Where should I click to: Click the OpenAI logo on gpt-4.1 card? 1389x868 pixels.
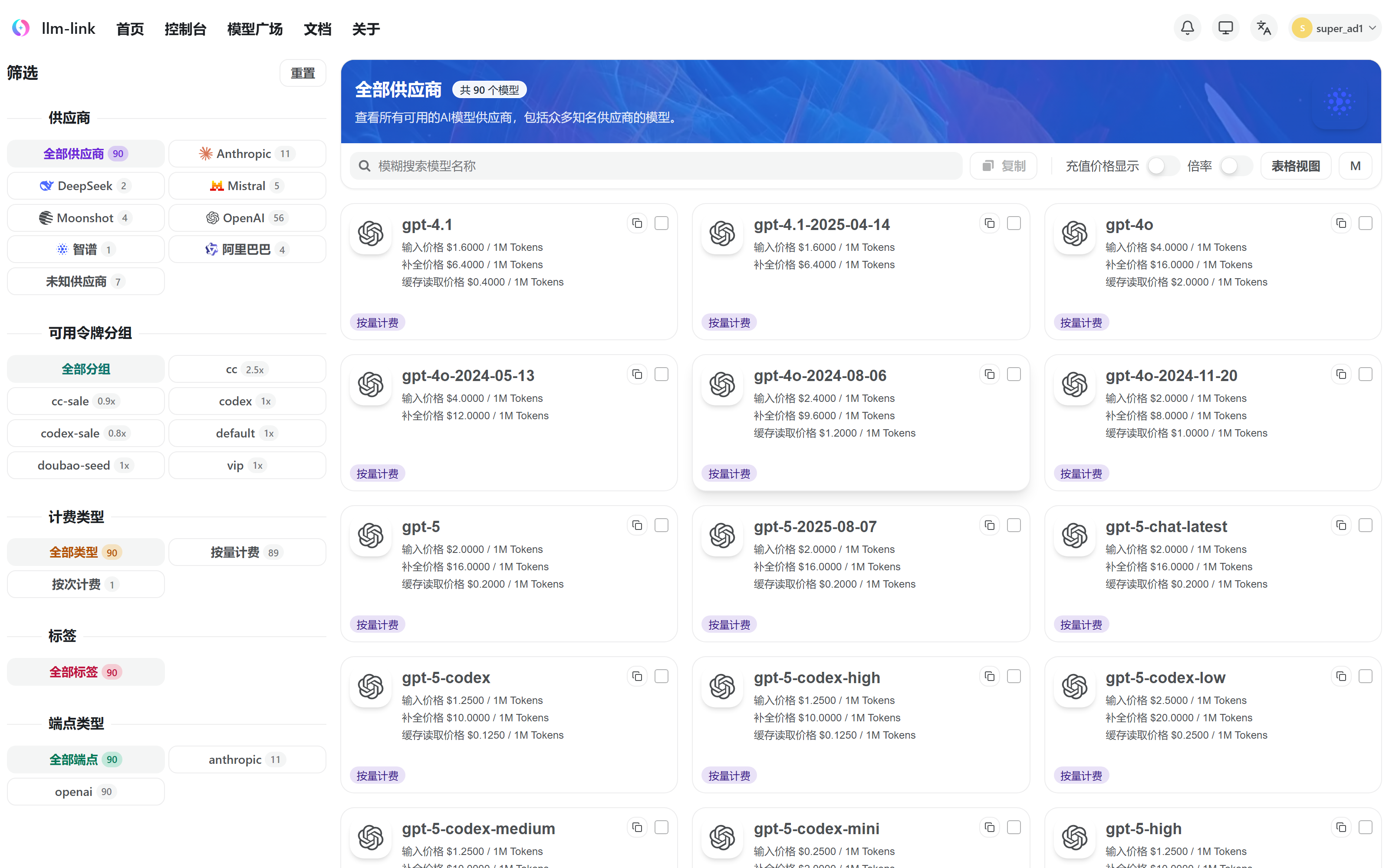click(x=371, y=233)
